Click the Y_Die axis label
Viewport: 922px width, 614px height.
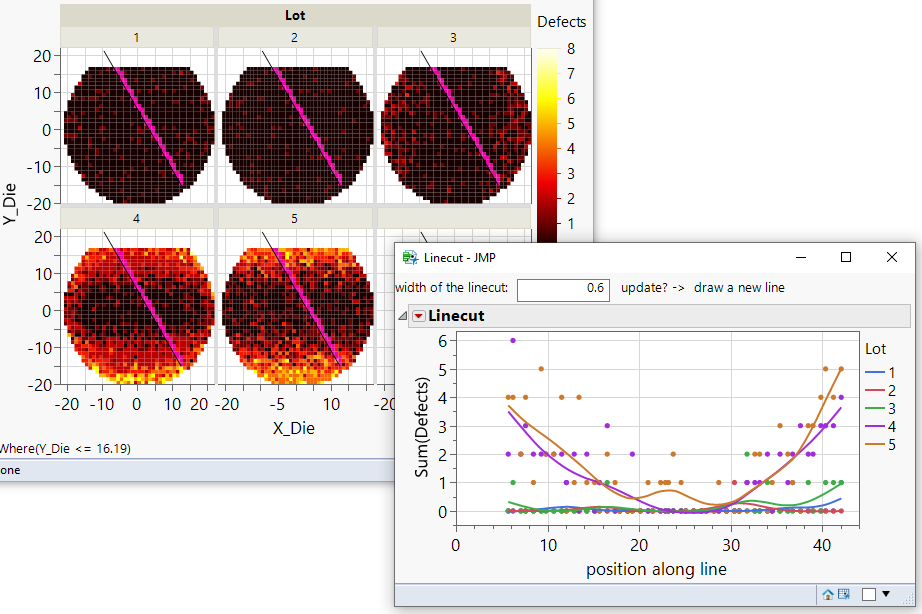click(10, 204)
